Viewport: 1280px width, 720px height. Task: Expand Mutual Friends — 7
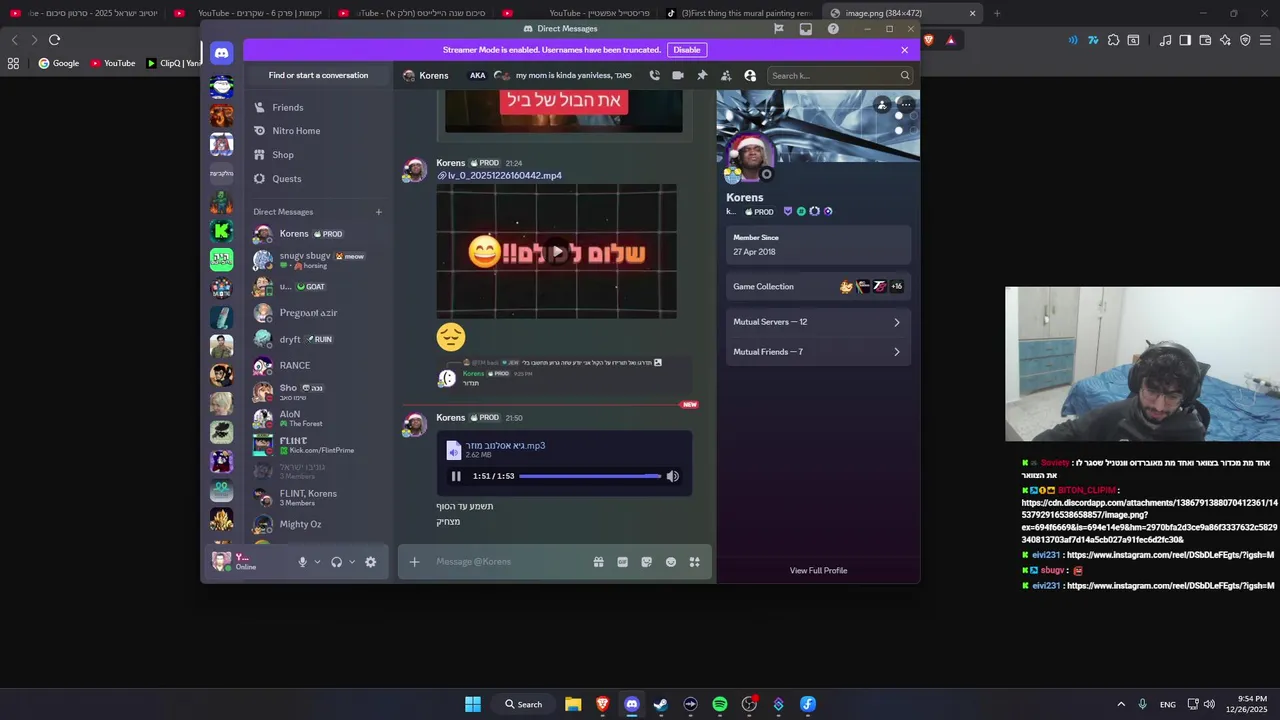tap(818, 352)
